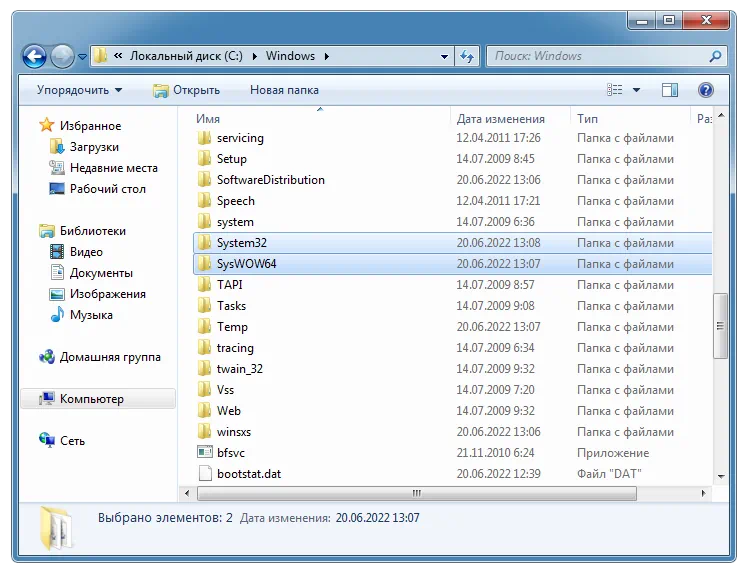Click the horizontal scrollbar thumb

(417, 493)
